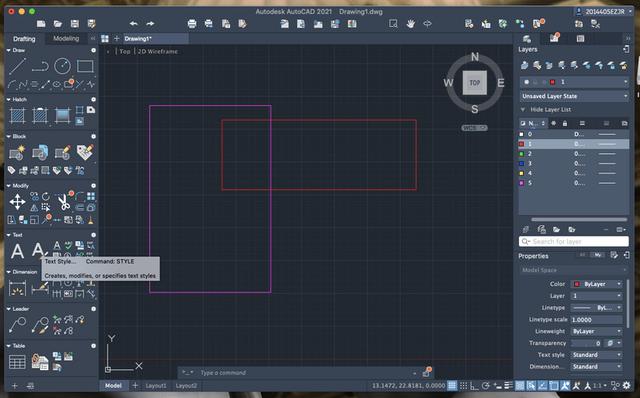Select the Line tool in Draw panel
The height and width of the screenshot is (398, 640).
click(x=18, y=66)
